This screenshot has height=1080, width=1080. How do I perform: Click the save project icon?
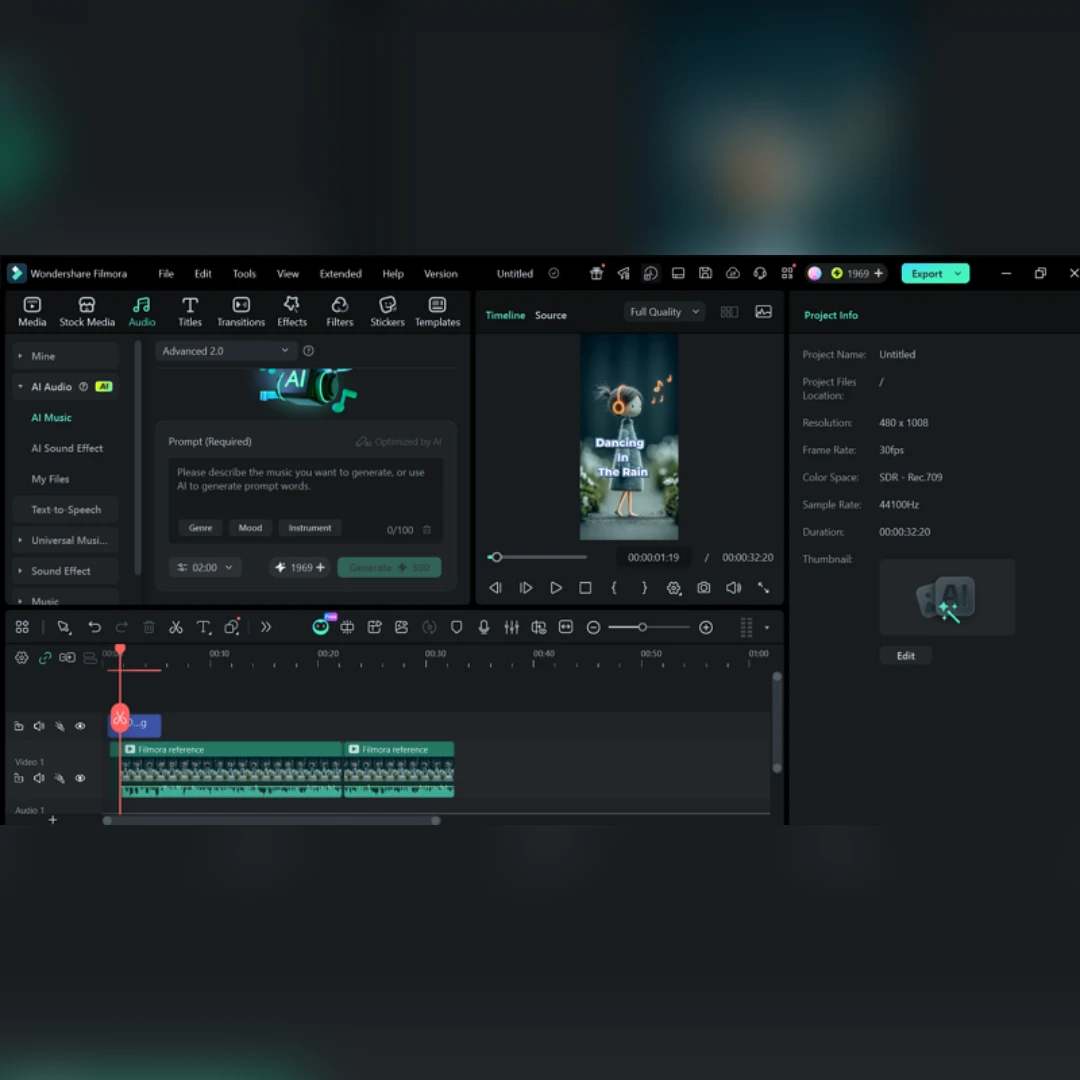(x=705, y=273)
